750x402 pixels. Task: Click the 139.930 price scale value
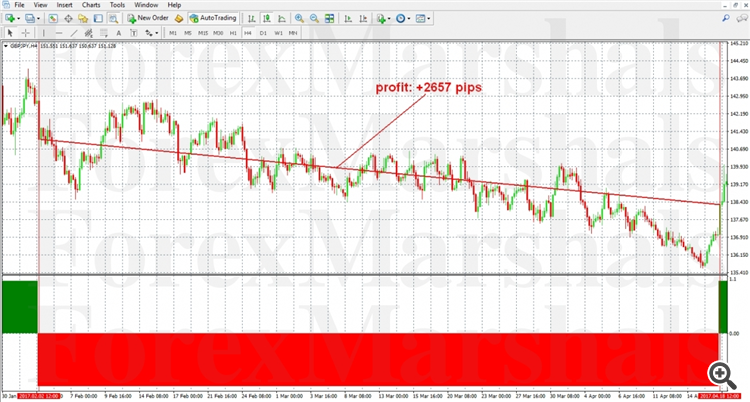[739, 167]
